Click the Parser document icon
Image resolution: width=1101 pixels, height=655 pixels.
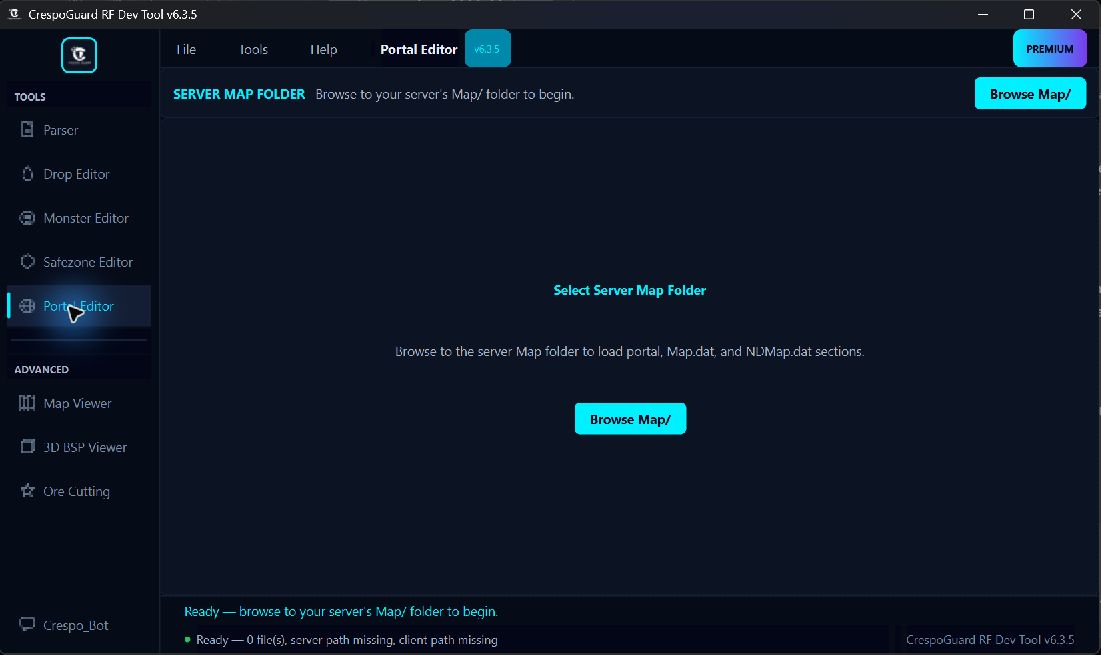click(27, 129)
